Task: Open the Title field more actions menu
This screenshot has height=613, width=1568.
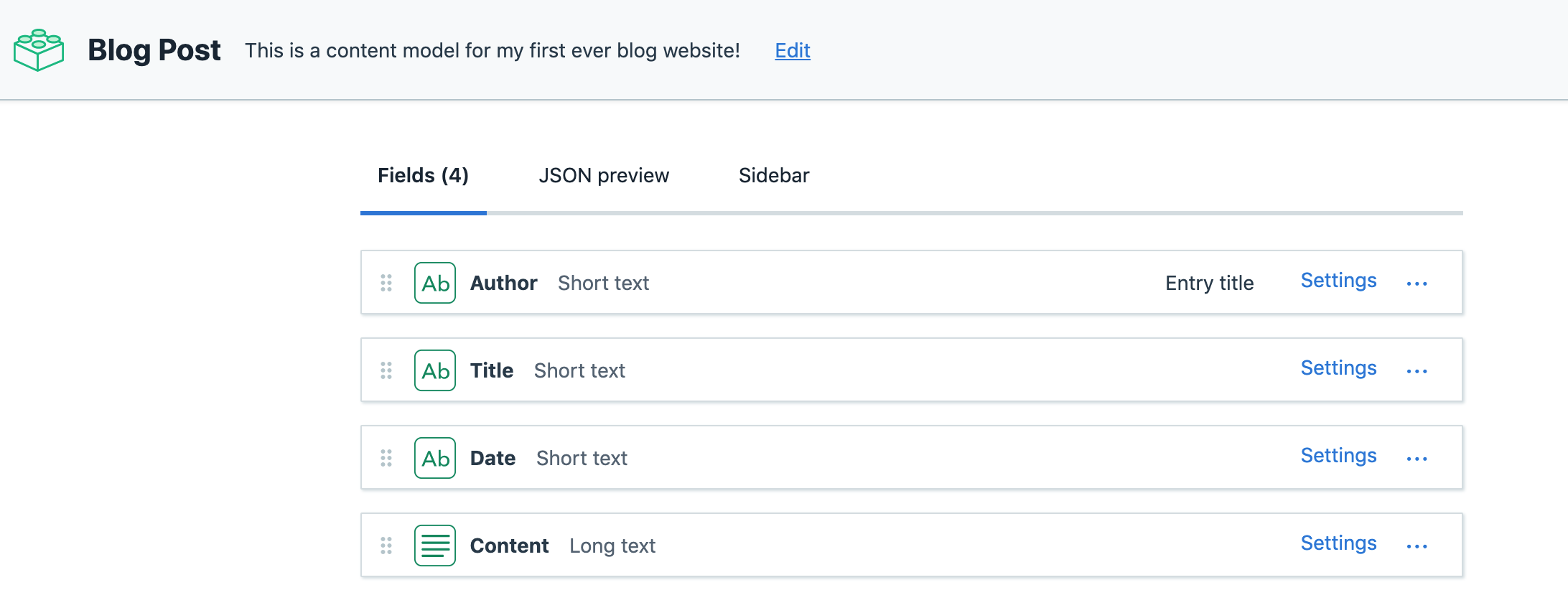Action: tap(1417, 371)
